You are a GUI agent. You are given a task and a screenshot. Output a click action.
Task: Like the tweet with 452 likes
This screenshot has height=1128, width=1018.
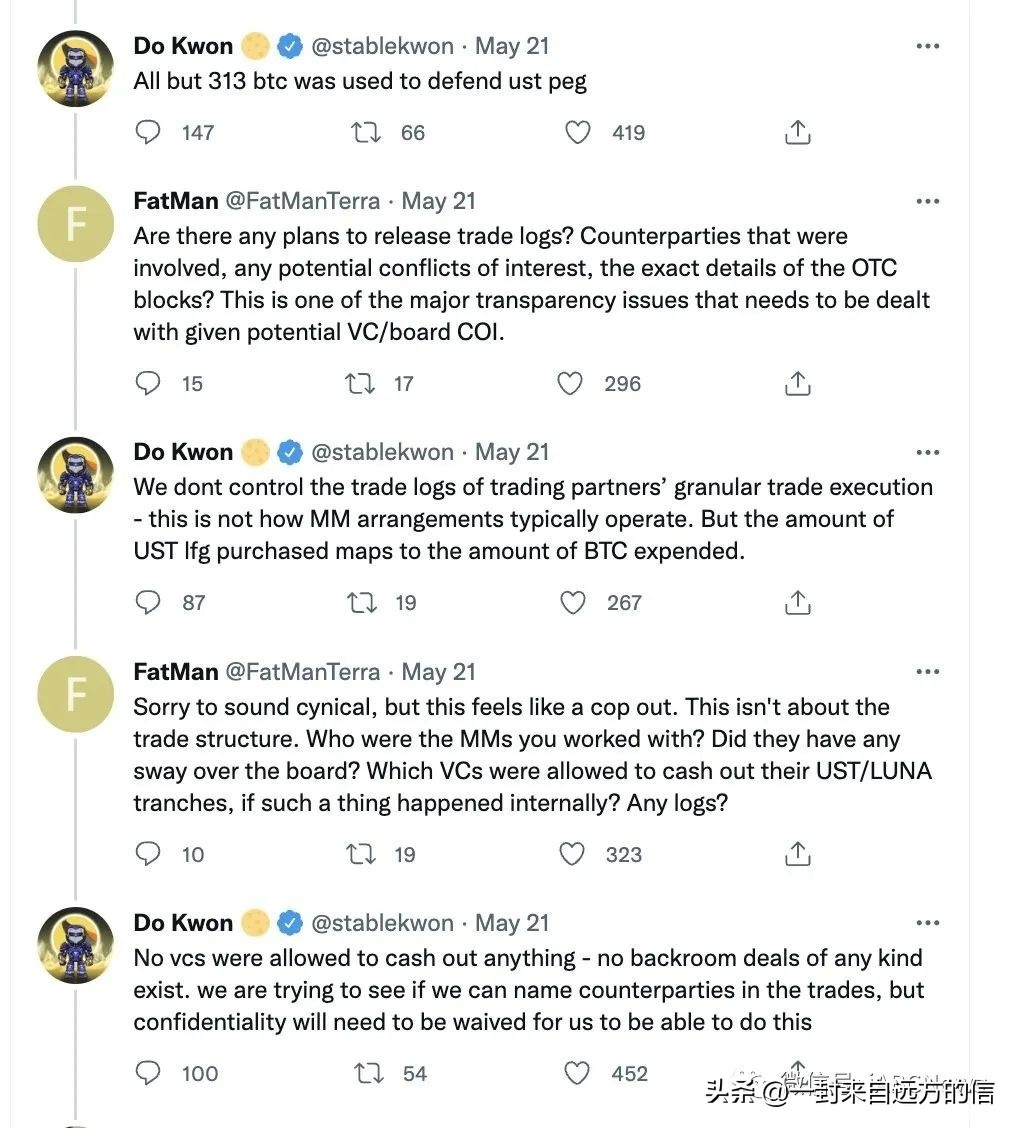click(x=577, y=1073)
